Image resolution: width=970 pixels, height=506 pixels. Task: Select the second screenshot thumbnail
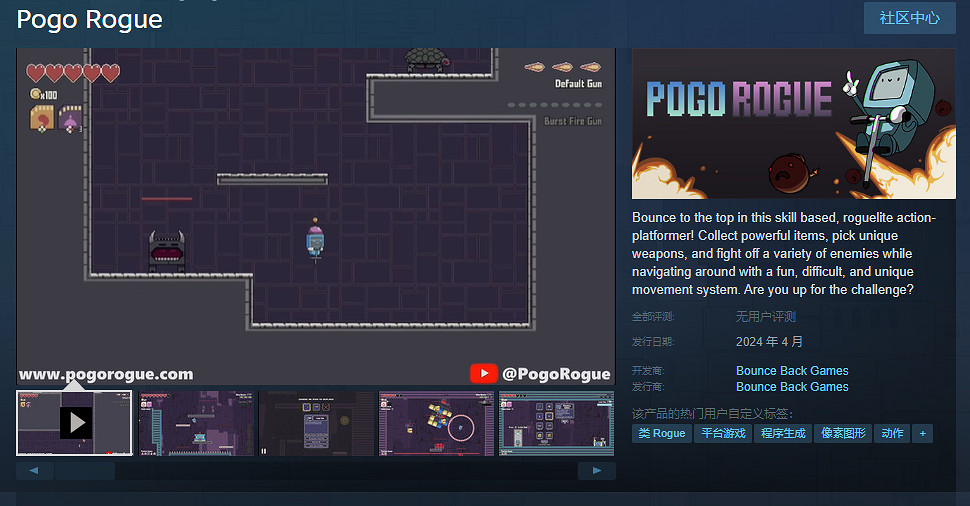click(195, 423)
